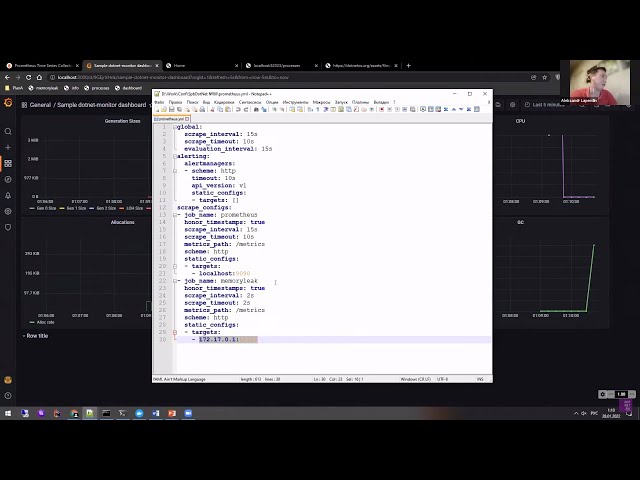
Task: Open the Grafana Configuration gear sidebar icon
Action: tap(8, 211)
